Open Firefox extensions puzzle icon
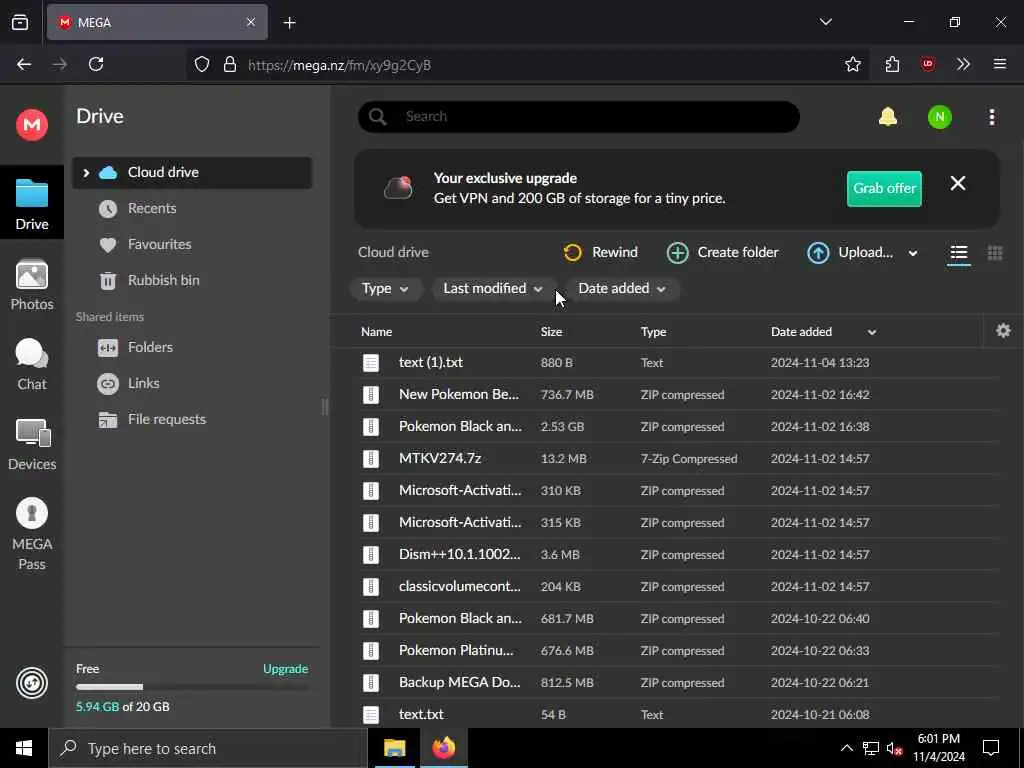1024x768 pixels. 892,64
